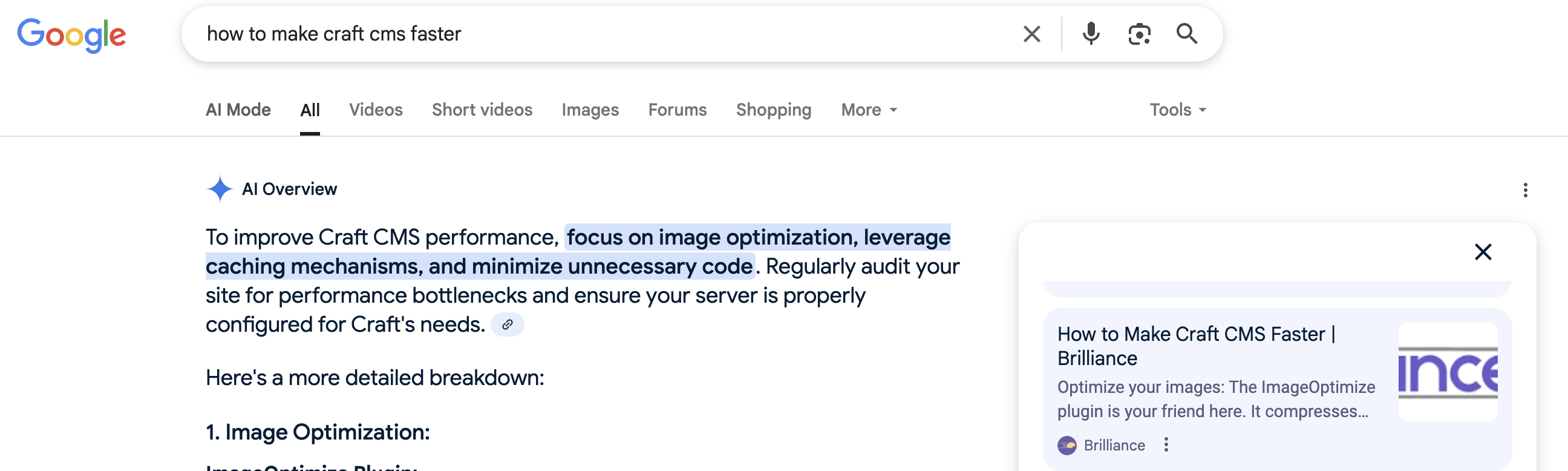The width and height of the screenshot is (1568, 471).
Task: Expand the Tools dropdown
Action: coord(1177,110)
